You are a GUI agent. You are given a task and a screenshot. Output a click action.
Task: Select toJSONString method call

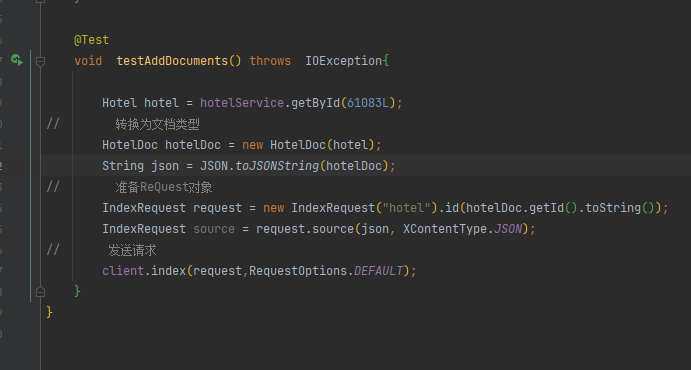[277, 166]
